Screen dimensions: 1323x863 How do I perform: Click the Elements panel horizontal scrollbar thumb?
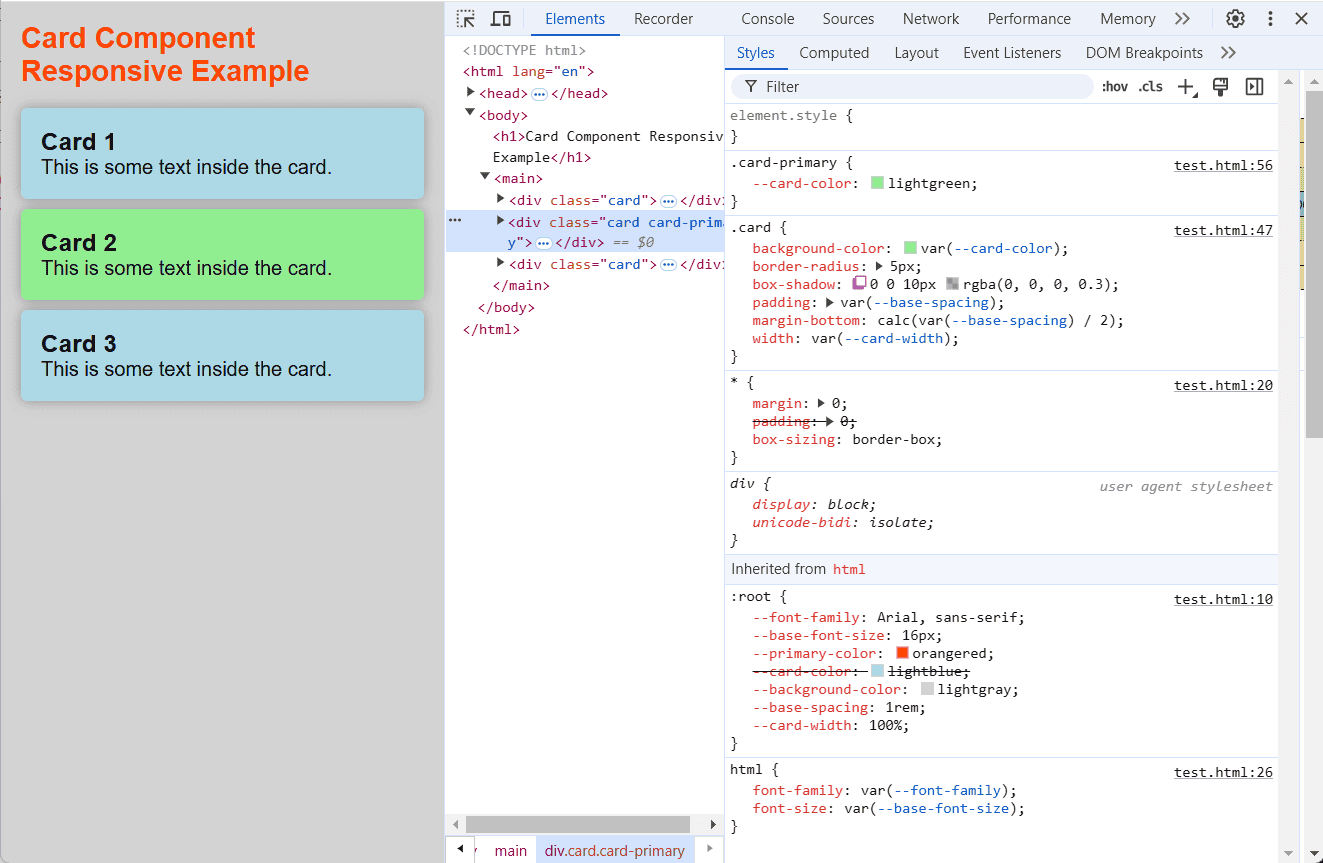[x=578, y=824]
